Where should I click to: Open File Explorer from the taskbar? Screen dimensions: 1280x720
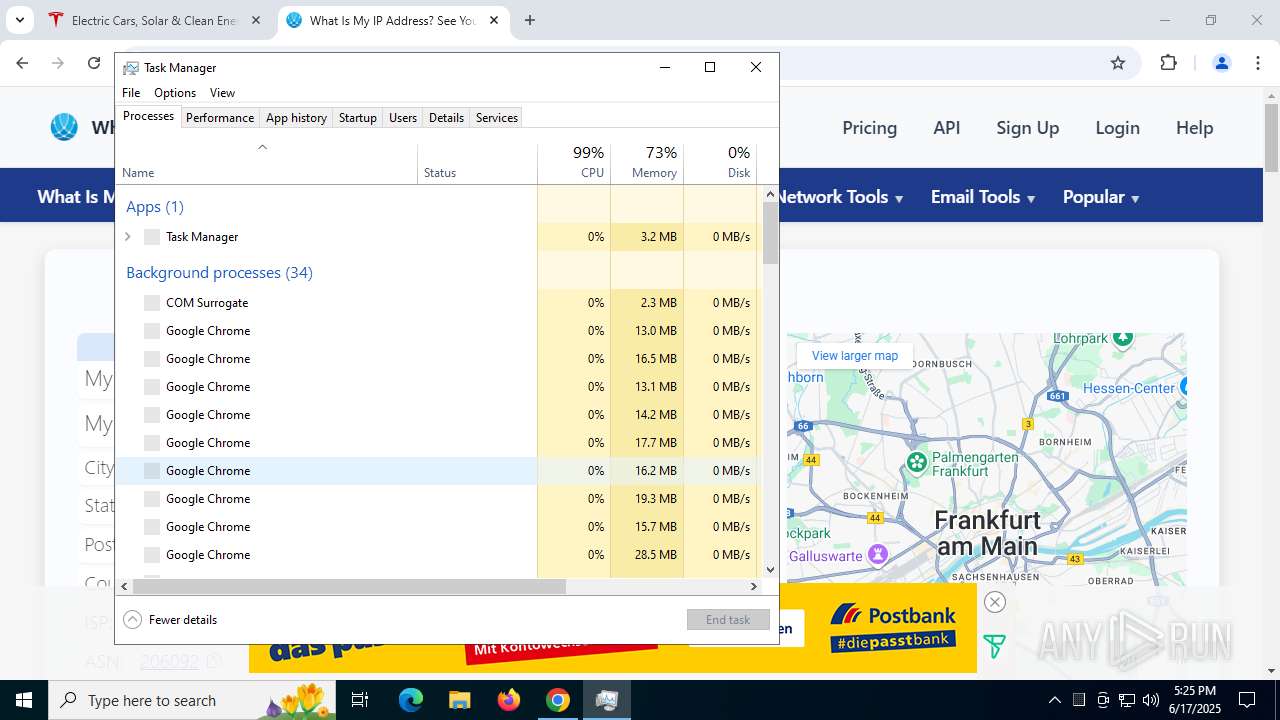point(460,700)
